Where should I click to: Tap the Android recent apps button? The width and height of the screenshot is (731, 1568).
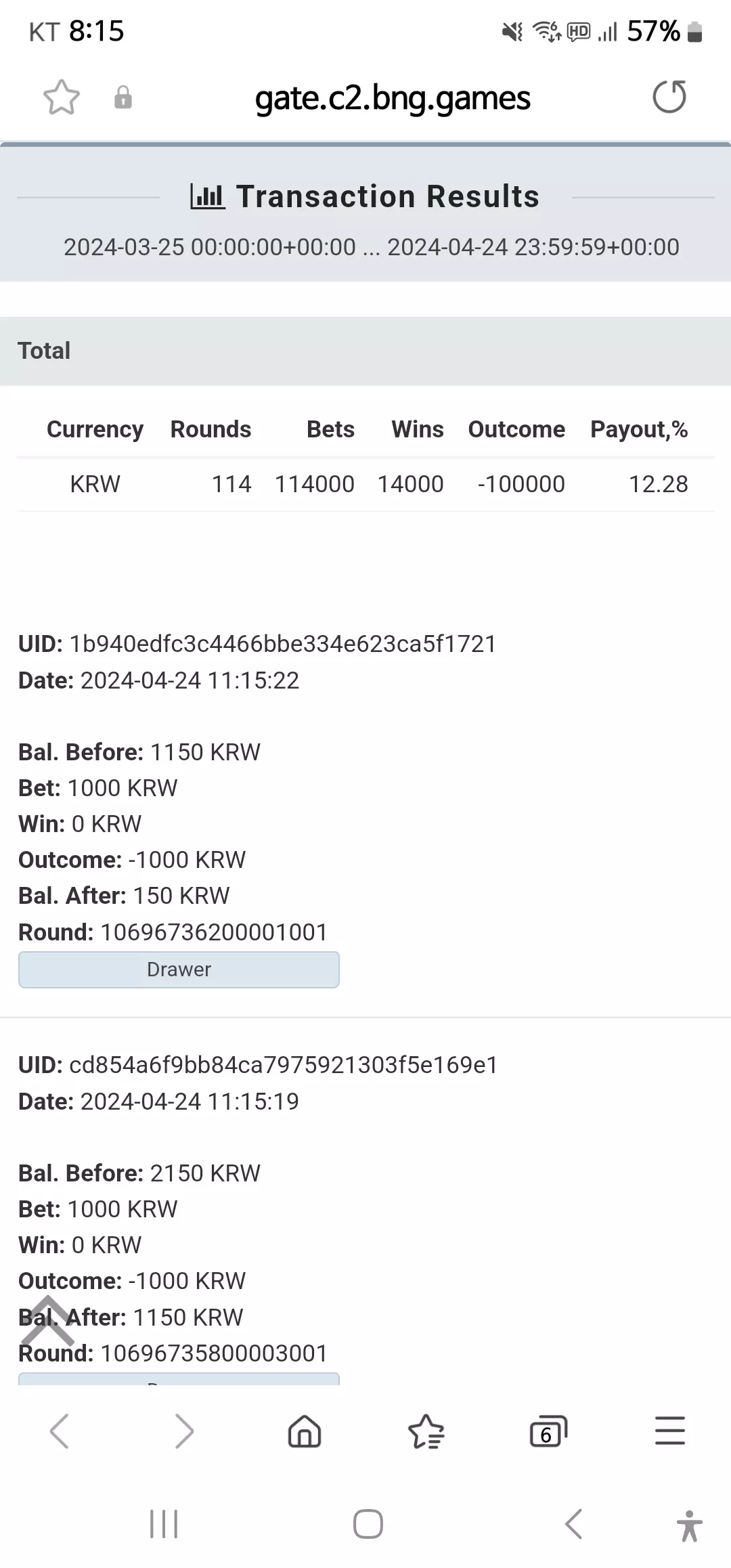(164, 1524)
